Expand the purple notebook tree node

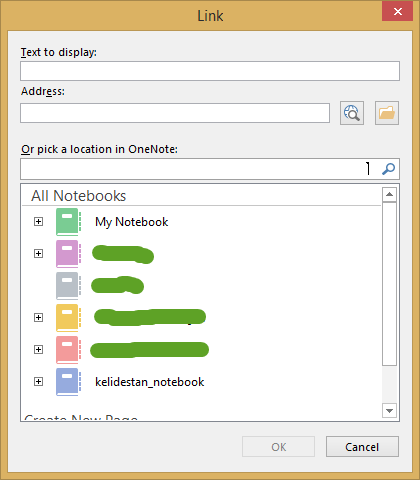[39, 254]
